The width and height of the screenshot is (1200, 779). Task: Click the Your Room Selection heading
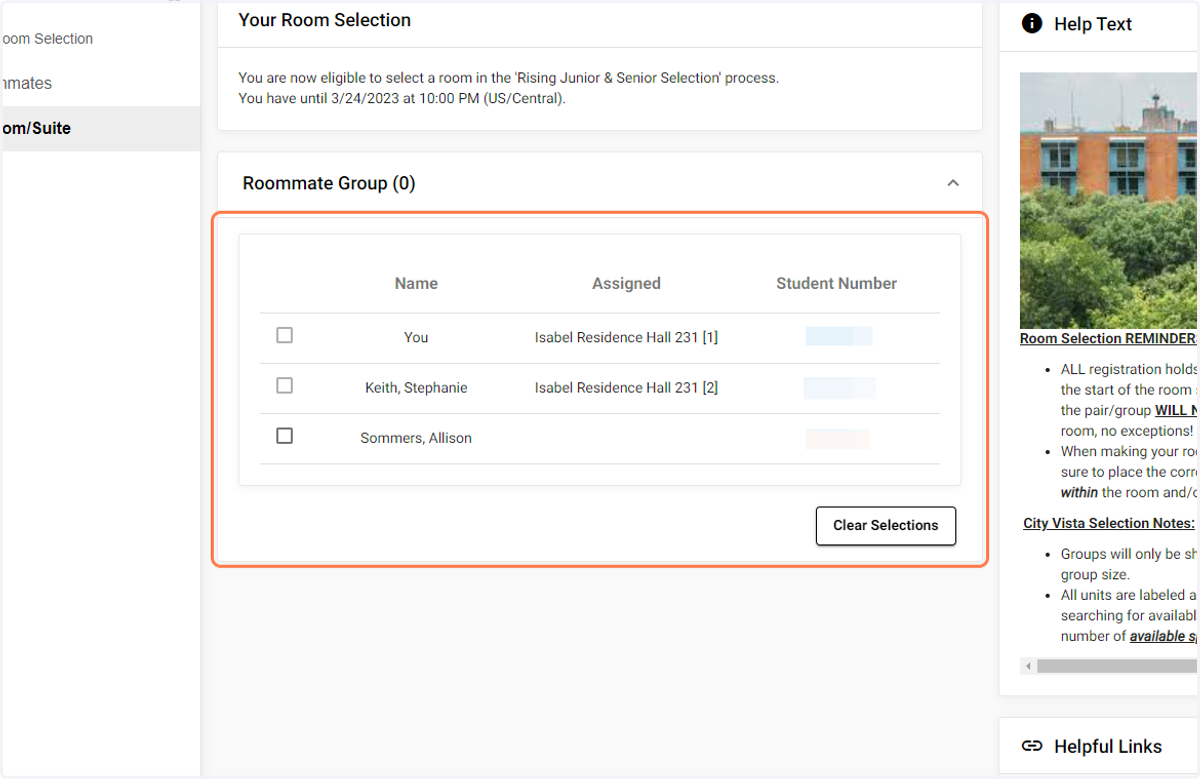(x=325, y=20)
